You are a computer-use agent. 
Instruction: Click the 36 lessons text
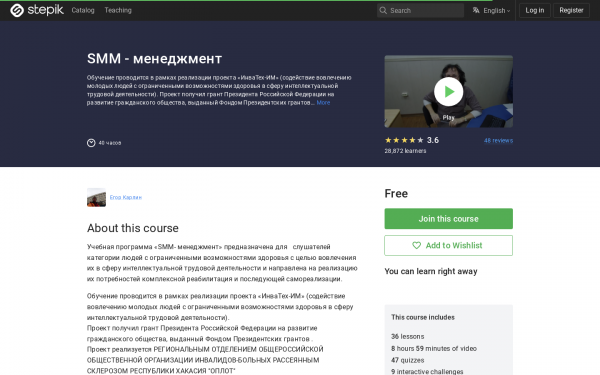[x=408, y=336]
